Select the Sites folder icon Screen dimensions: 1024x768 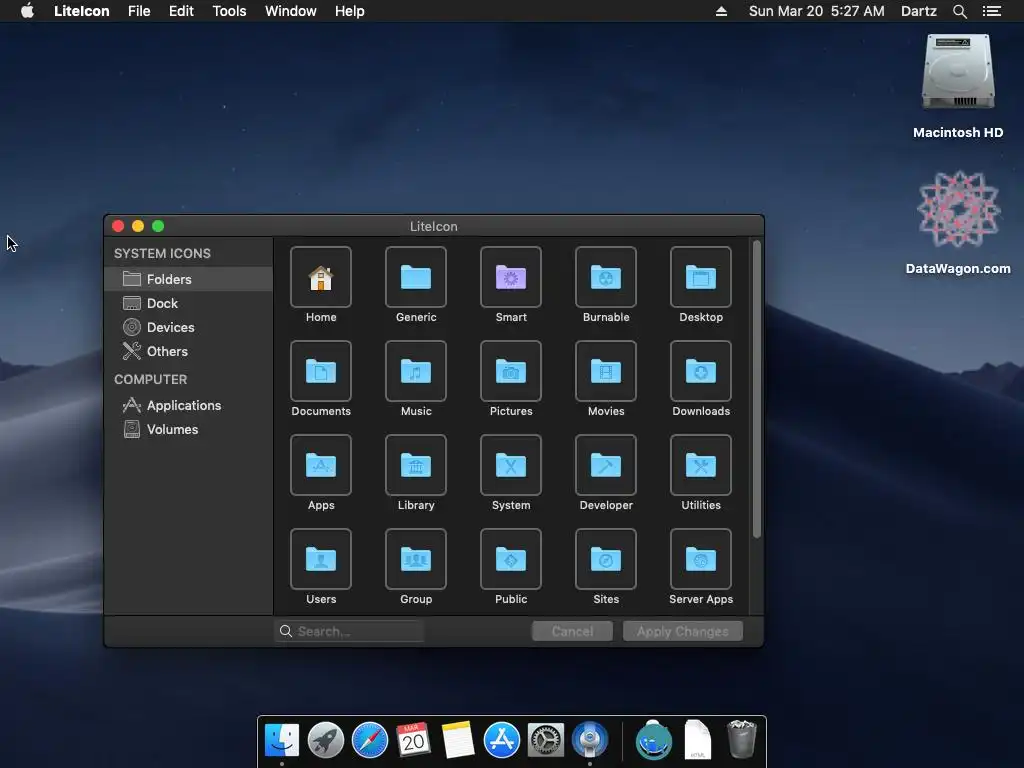(606, 559)
